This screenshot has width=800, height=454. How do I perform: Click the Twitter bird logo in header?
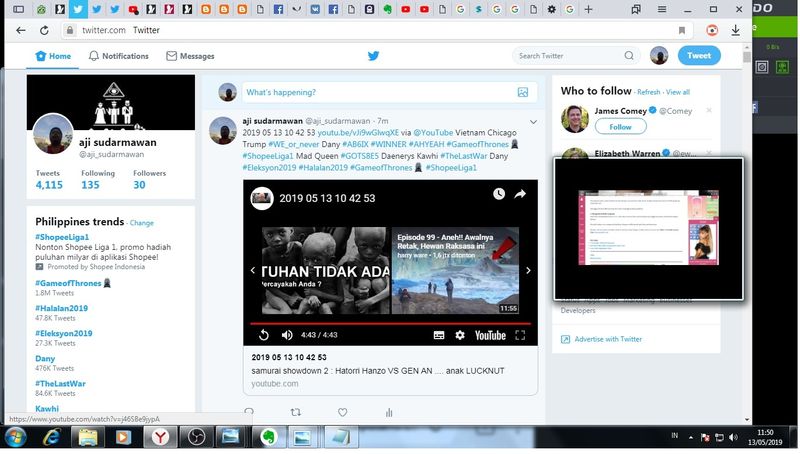373,56
